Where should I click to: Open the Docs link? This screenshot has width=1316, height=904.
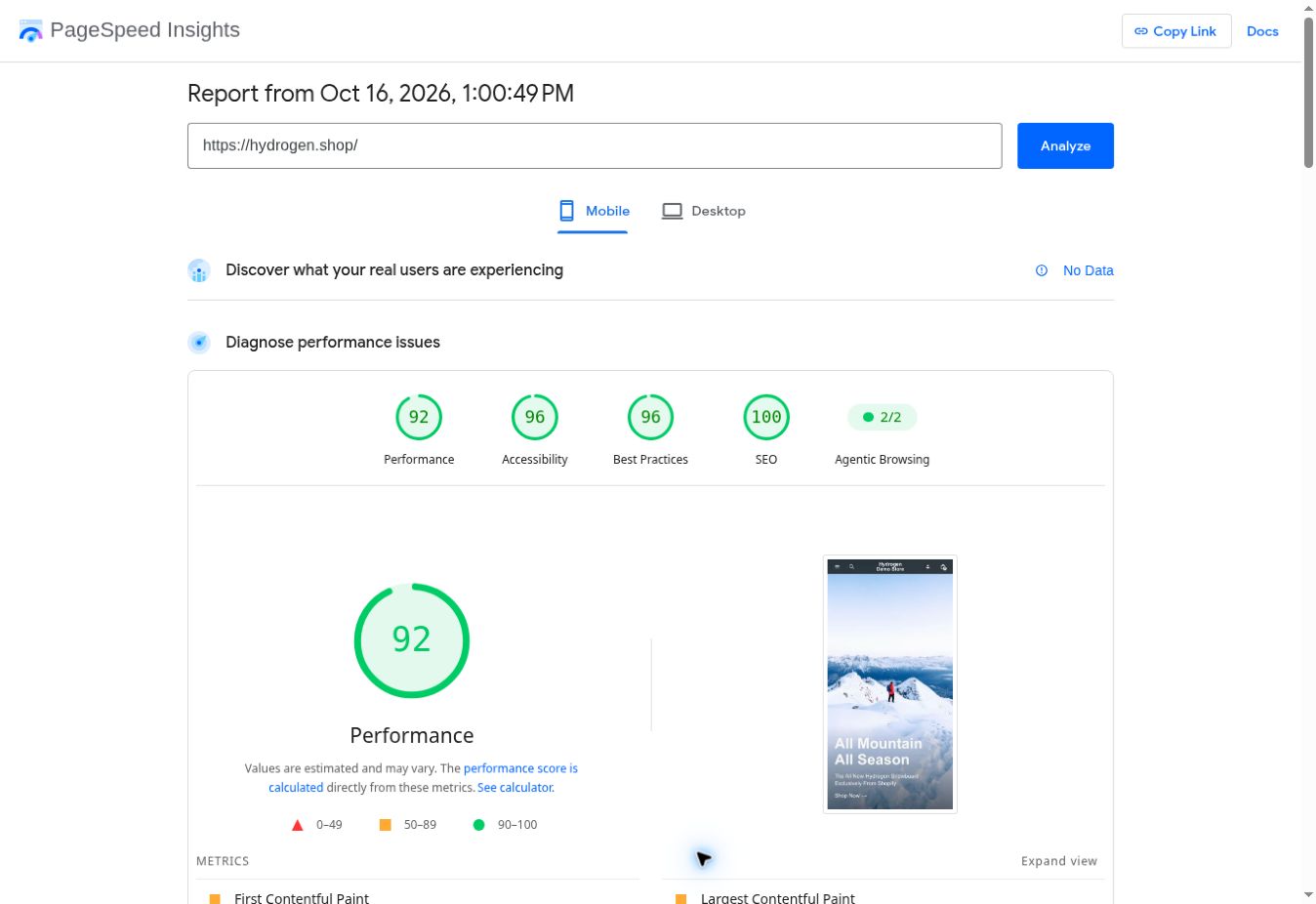click(x=1262, y=31)
